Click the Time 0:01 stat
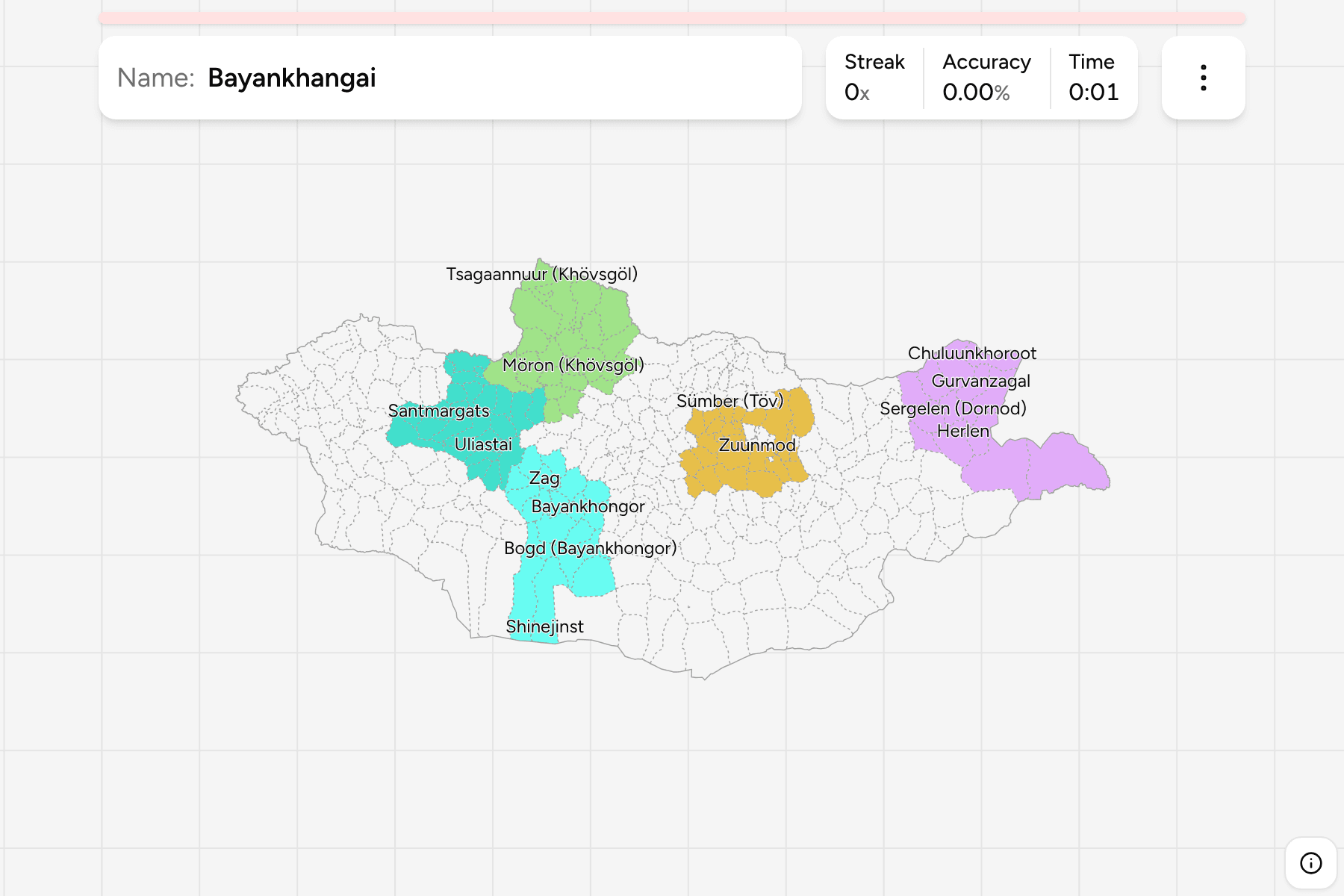 pos(1093,78)
